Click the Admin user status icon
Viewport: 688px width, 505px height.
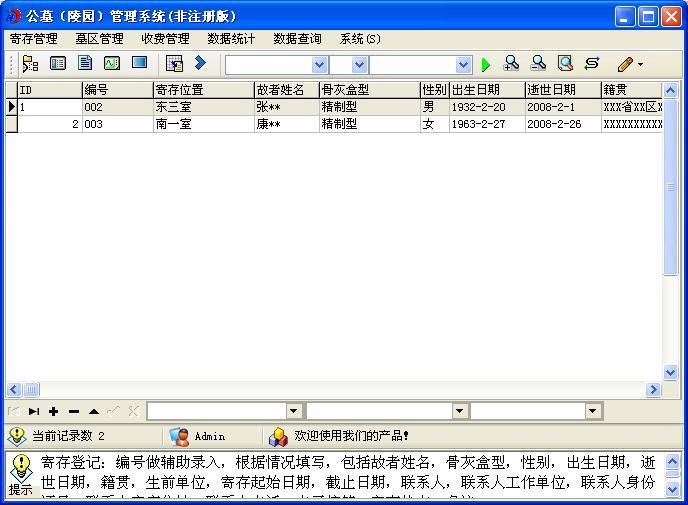pos(179,436)
